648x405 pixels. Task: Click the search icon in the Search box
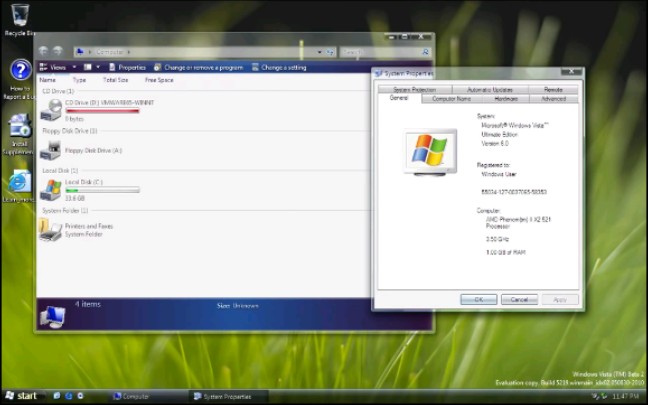(425, 52)
